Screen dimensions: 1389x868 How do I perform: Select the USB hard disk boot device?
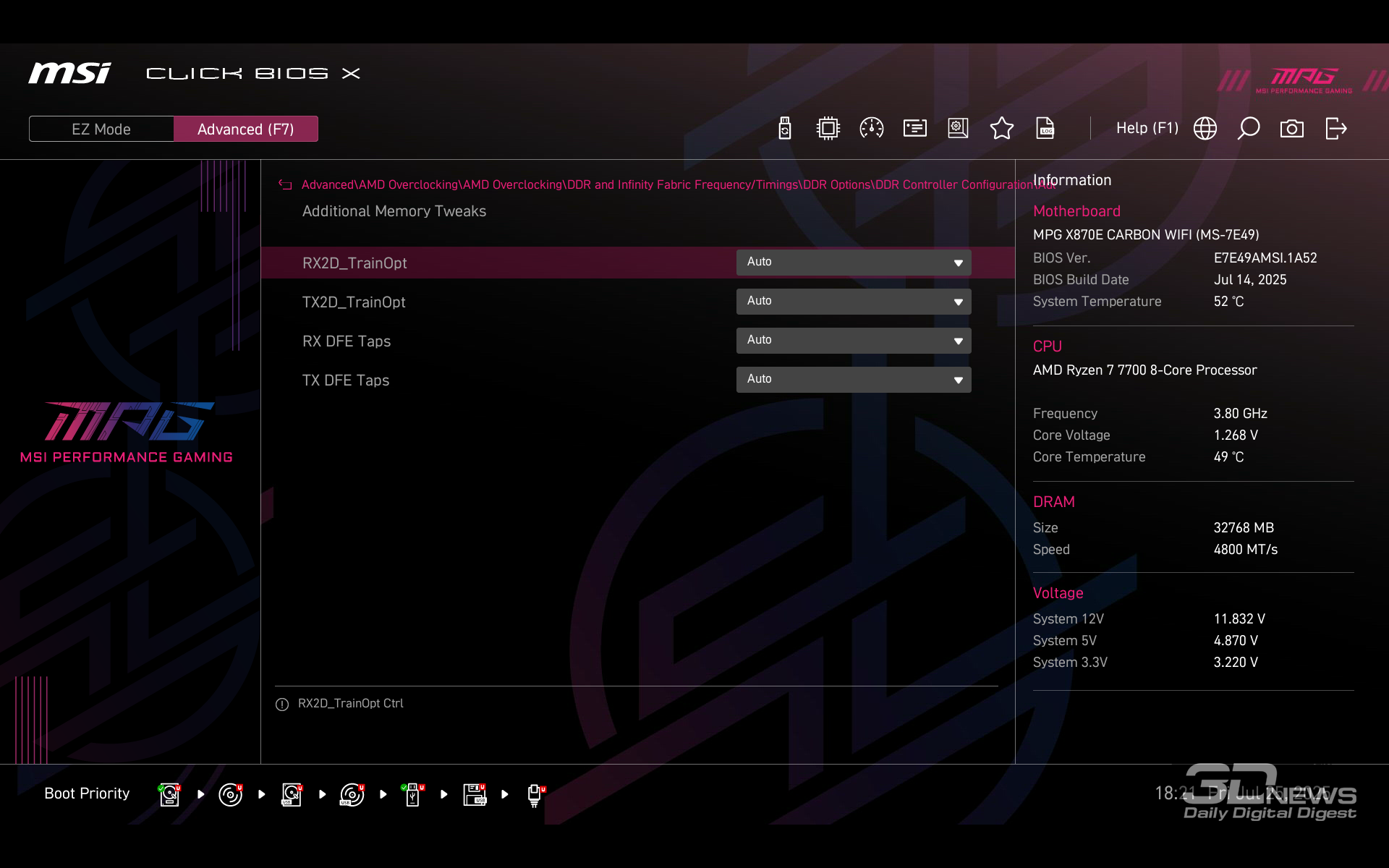pyautogui.click(x=292, y=794)
